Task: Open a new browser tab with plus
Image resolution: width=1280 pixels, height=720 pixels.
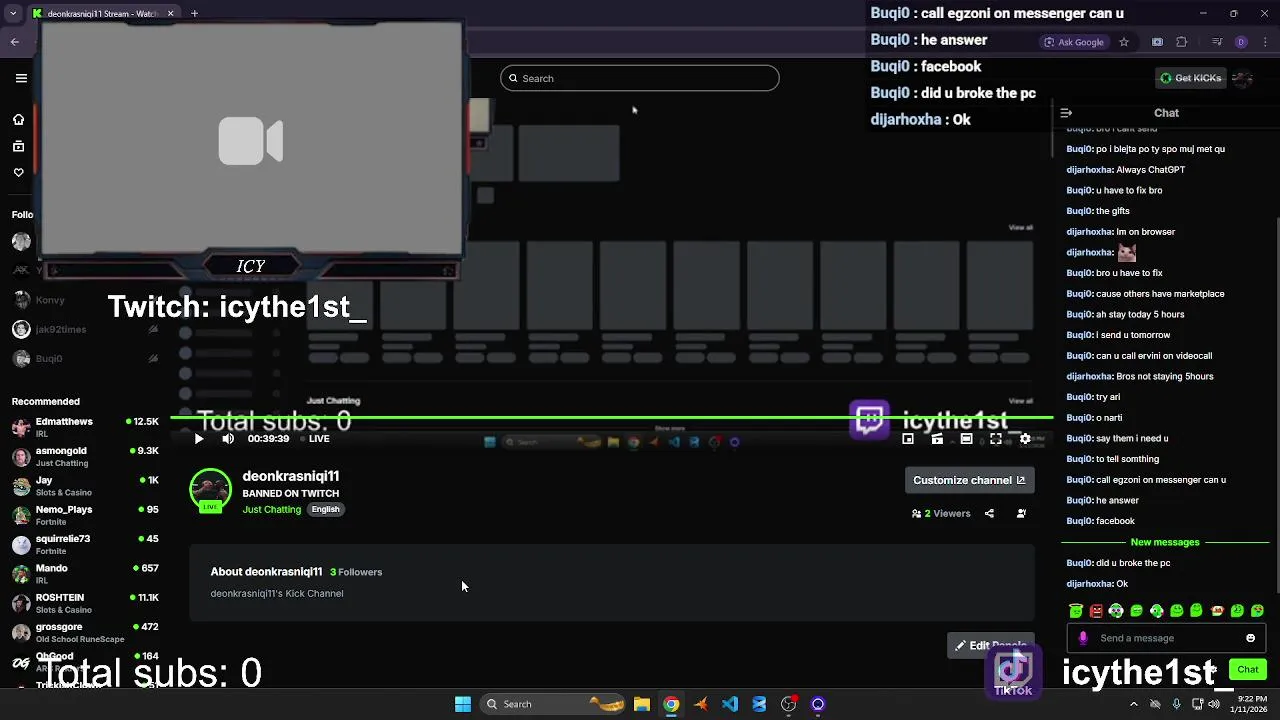Action: (194, 13)
